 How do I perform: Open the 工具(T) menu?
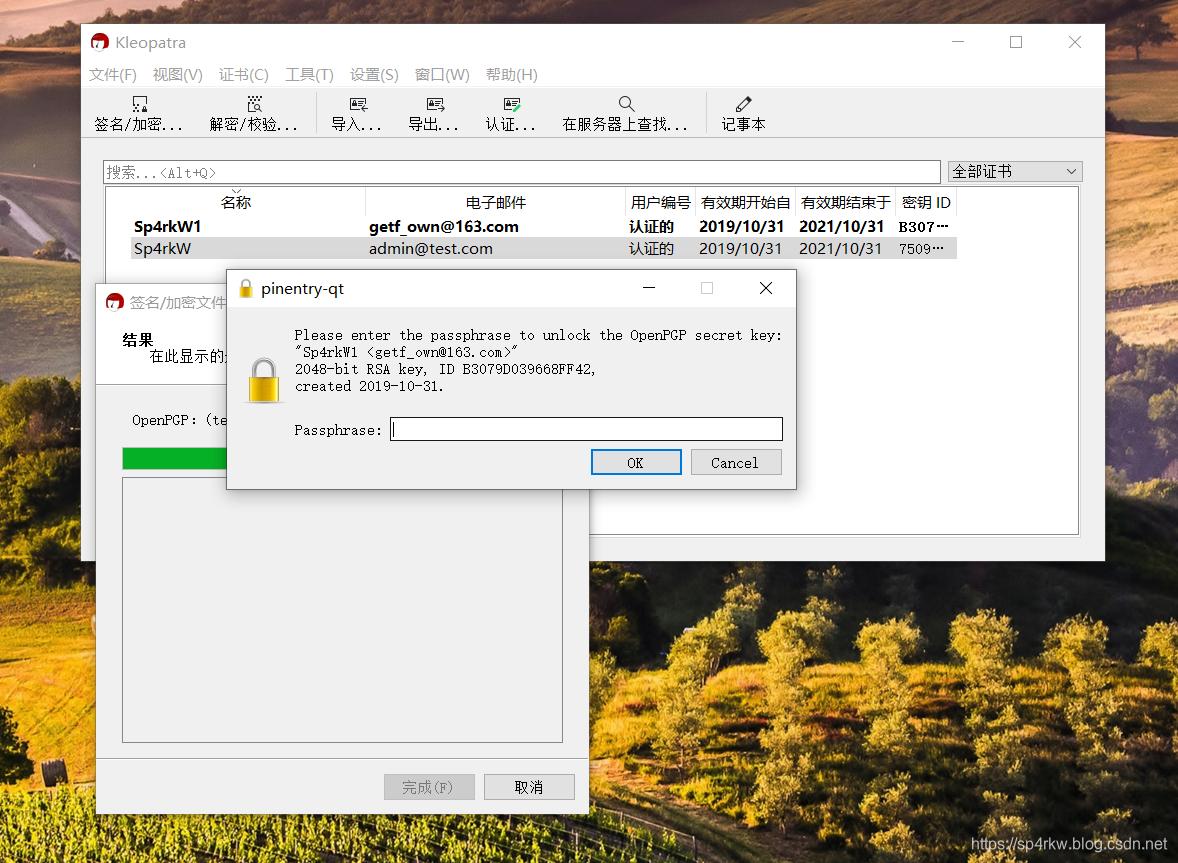[x=309, y=75]
